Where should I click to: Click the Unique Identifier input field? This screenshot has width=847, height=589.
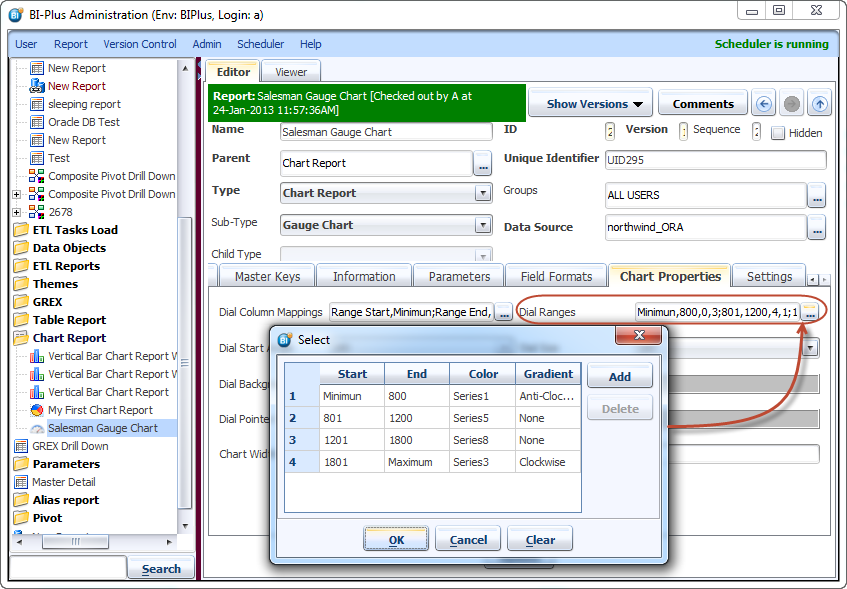[x=716, y=160]
